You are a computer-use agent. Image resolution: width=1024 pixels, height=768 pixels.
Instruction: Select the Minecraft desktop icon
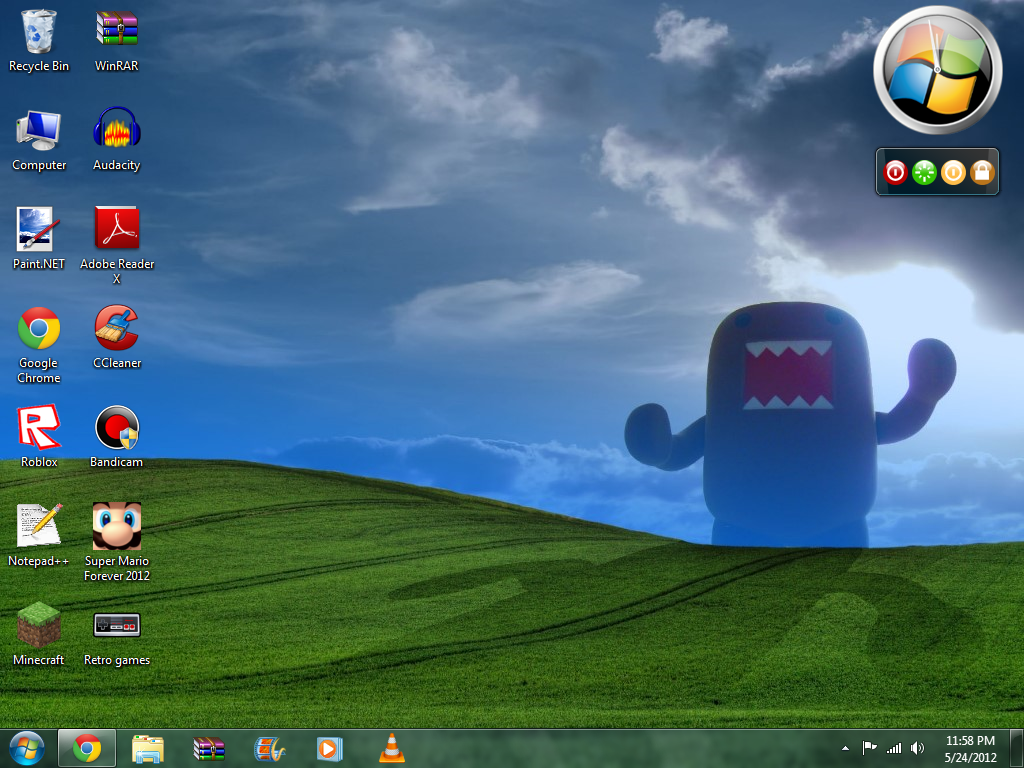(x=39, y=634)
